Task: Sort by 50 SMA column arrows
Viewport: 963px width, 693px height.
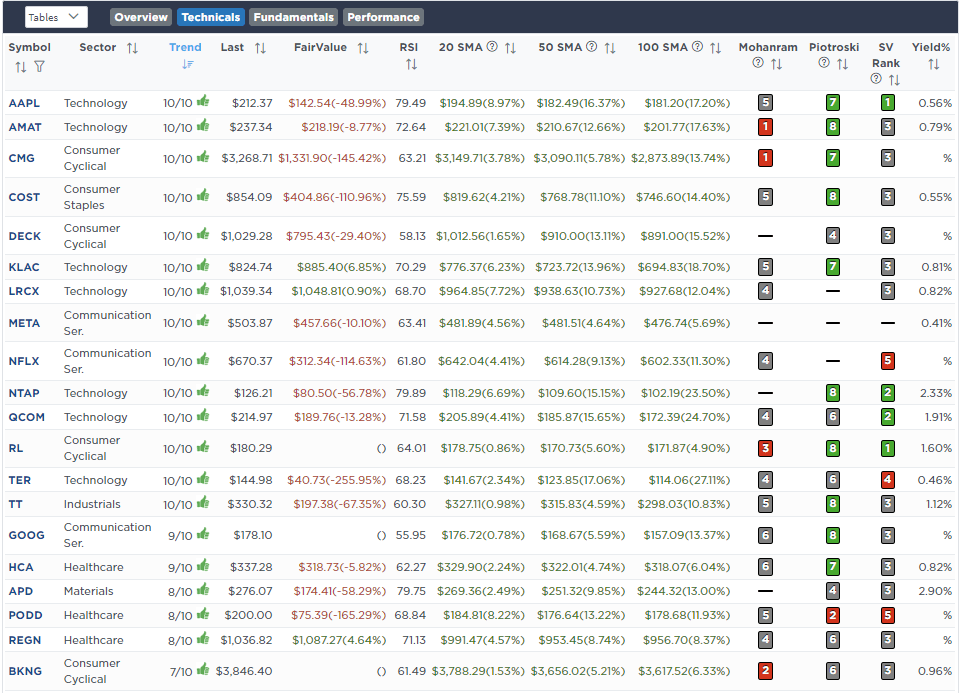Action: coord(610,48)
